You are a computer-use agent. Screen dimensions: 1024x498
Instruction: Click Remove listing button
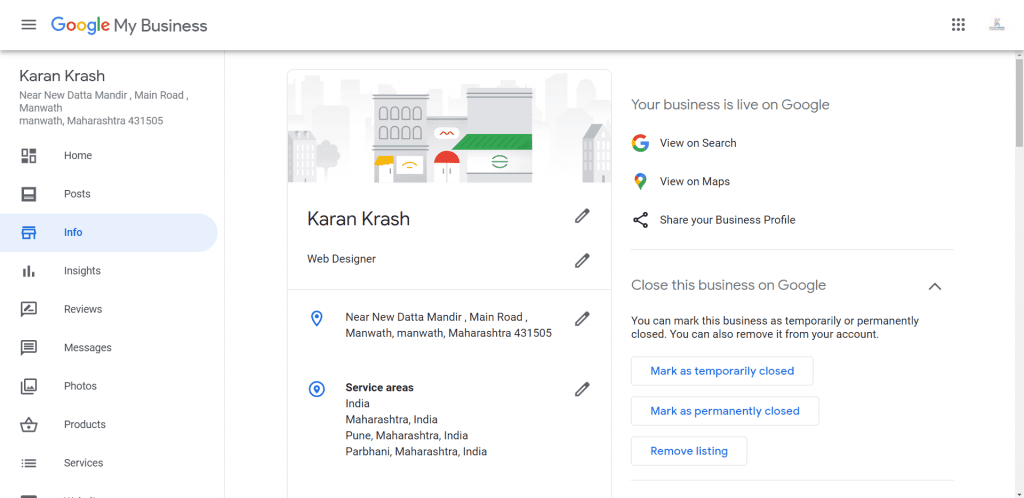(x=688, y=451)
